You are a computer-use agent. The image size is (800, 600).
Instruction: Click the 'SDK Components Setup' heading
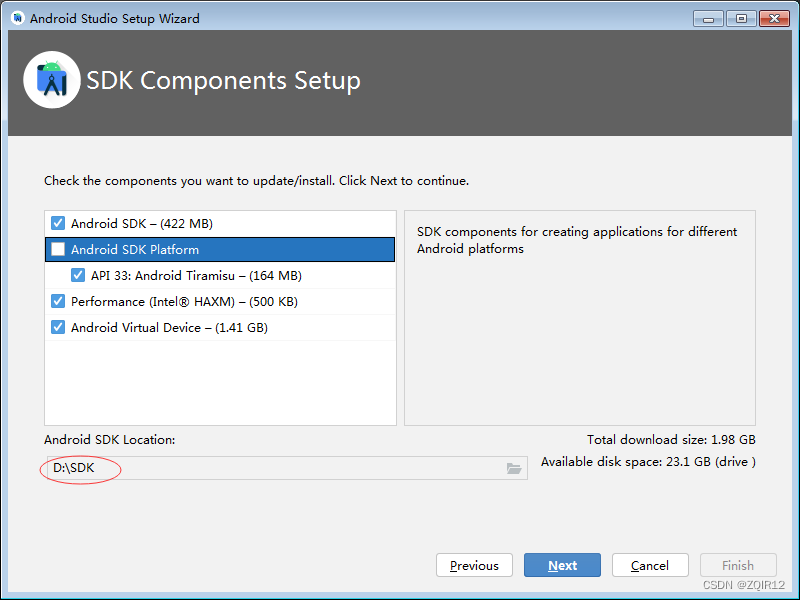click(223, 81)
